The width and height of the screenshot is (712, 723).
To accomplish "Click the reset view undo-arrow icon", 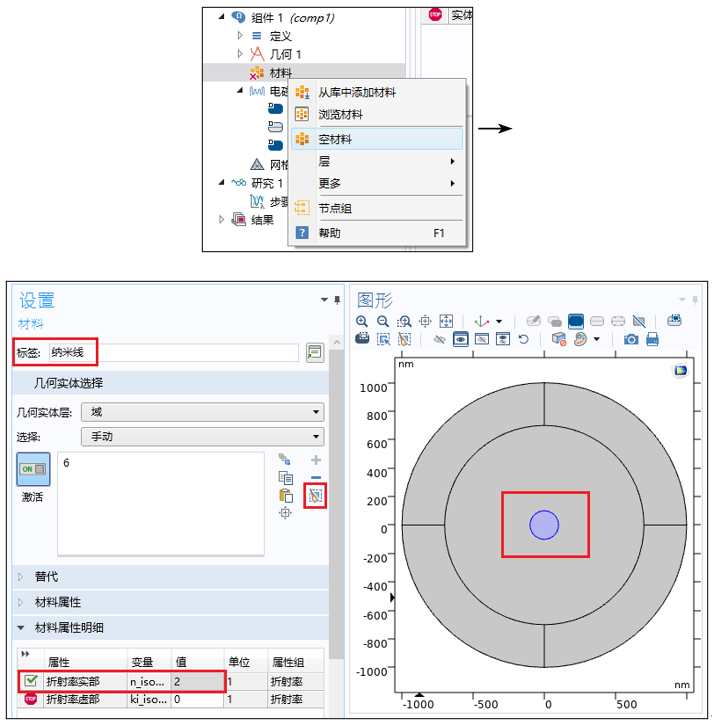I will pyautogui.click(x=522, y=339).
